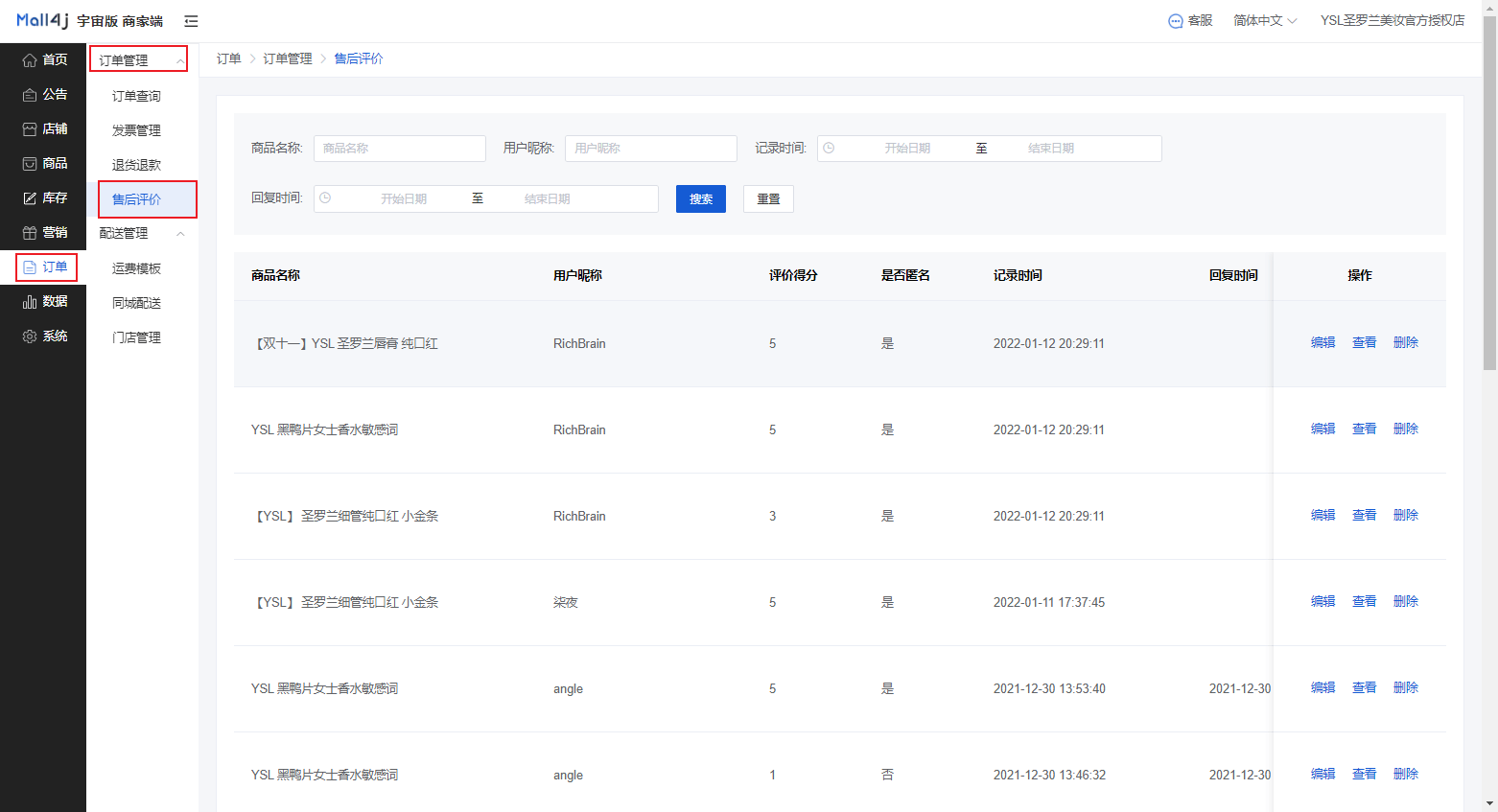
Task: Click 删除 for score 3 小金条 row
Action: (x=1406, y=516)
